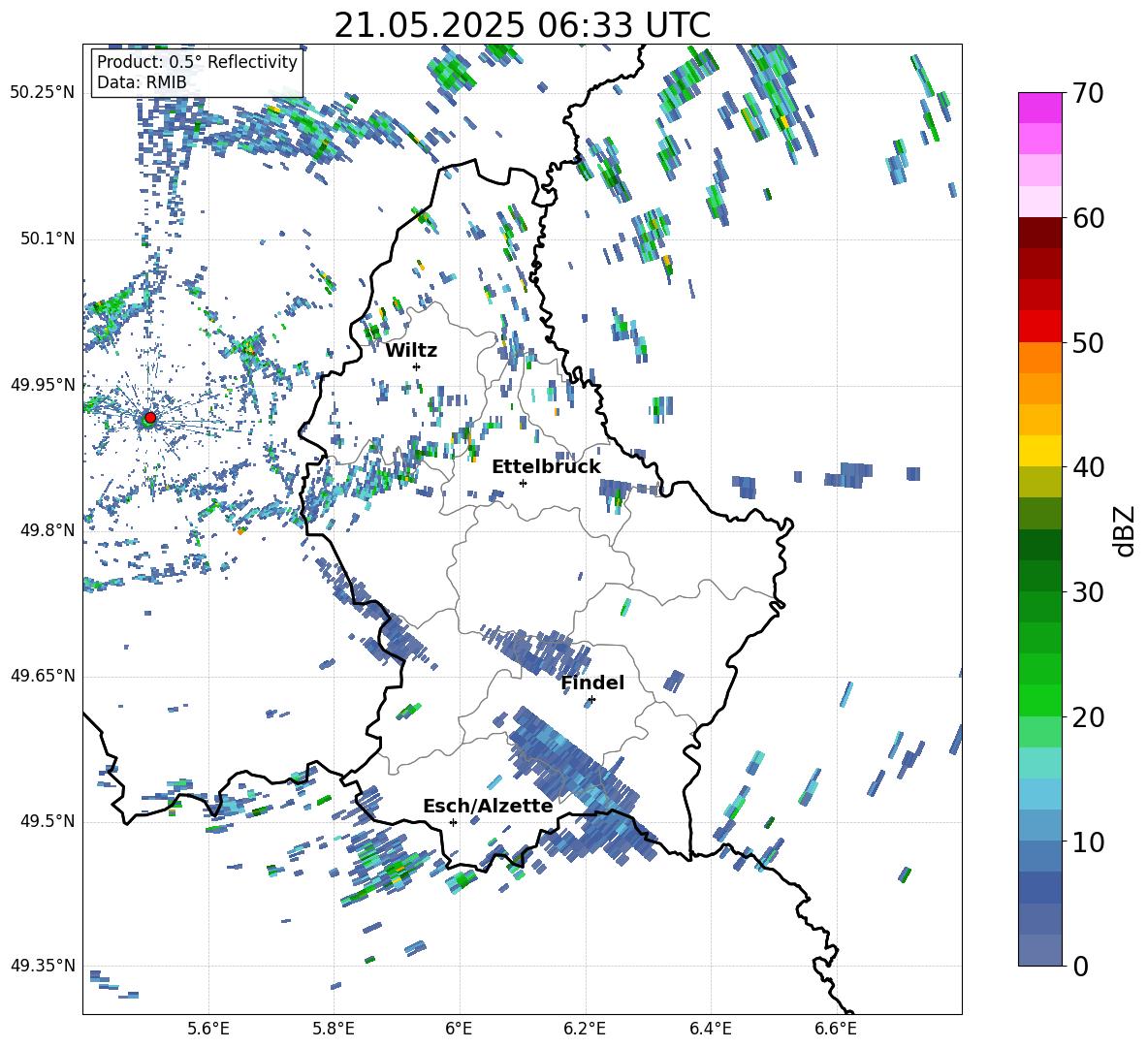Click the dark maroon colorbar segment below 60
This screenshot has height=1048, width=1148.
[x=1039, y=233]
